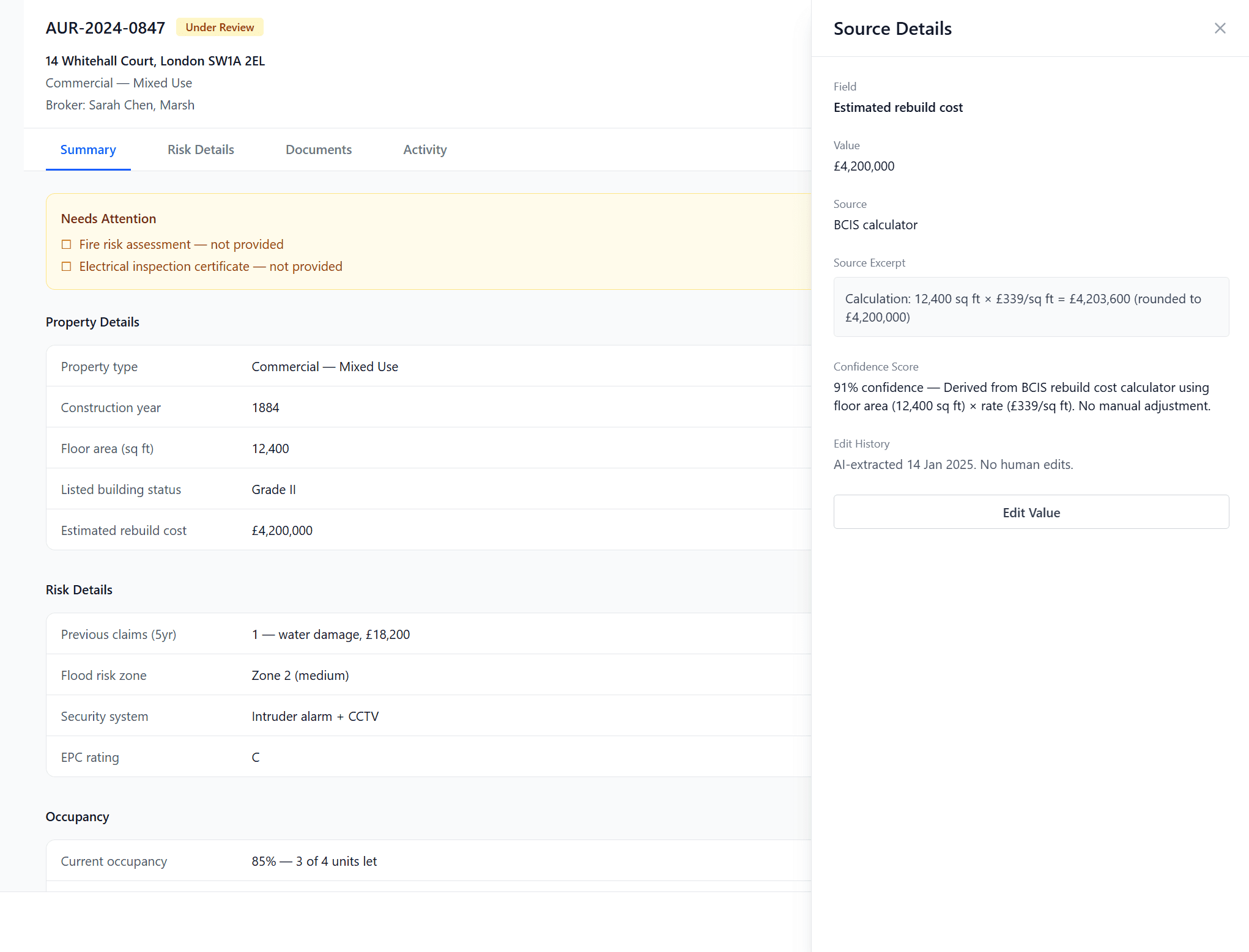The height and width of the screenshot is (952, 1249).
Task: Click the Previous claims water damage value
Action: [330, 635]
